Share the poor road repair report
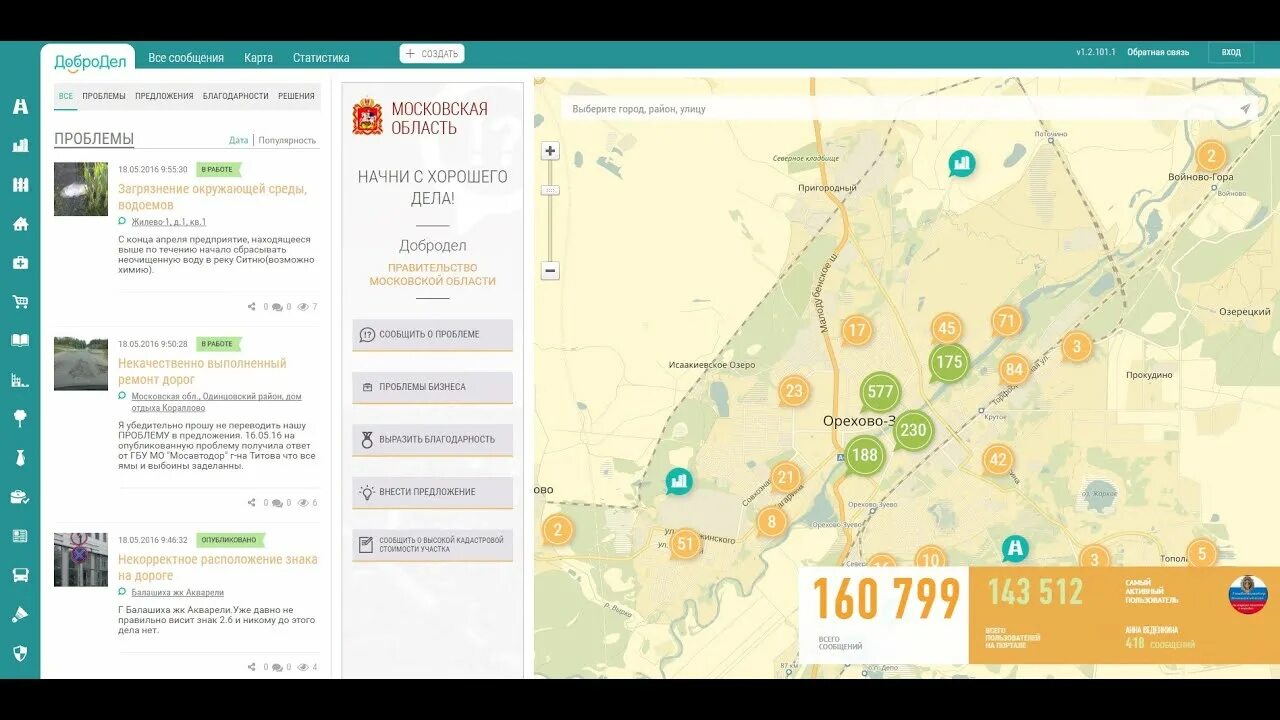1280x720 pixels. tap(252, 503)
